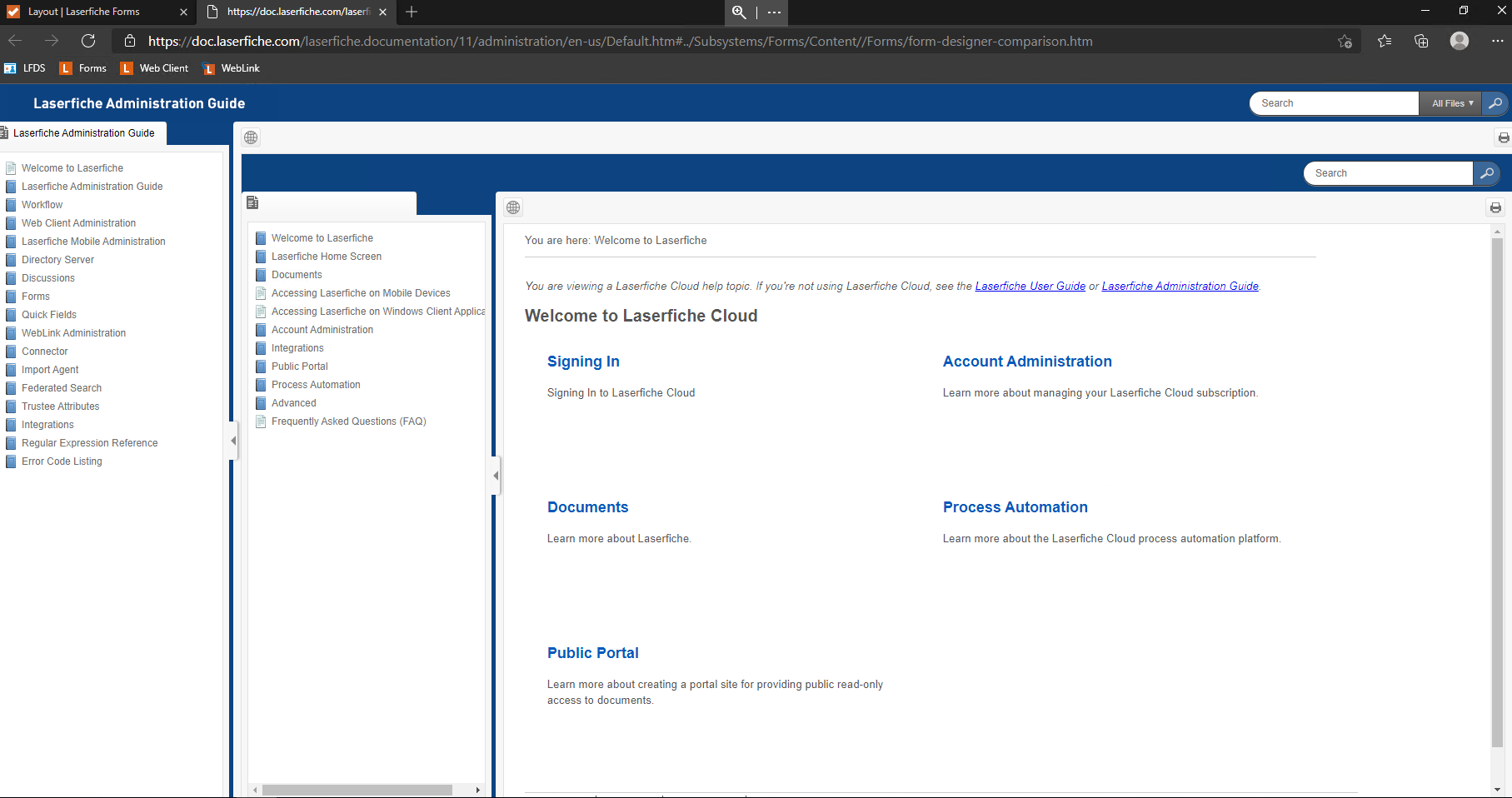
Task: Click the inner search magnifier button
Action: click(x=1487, y=173)
